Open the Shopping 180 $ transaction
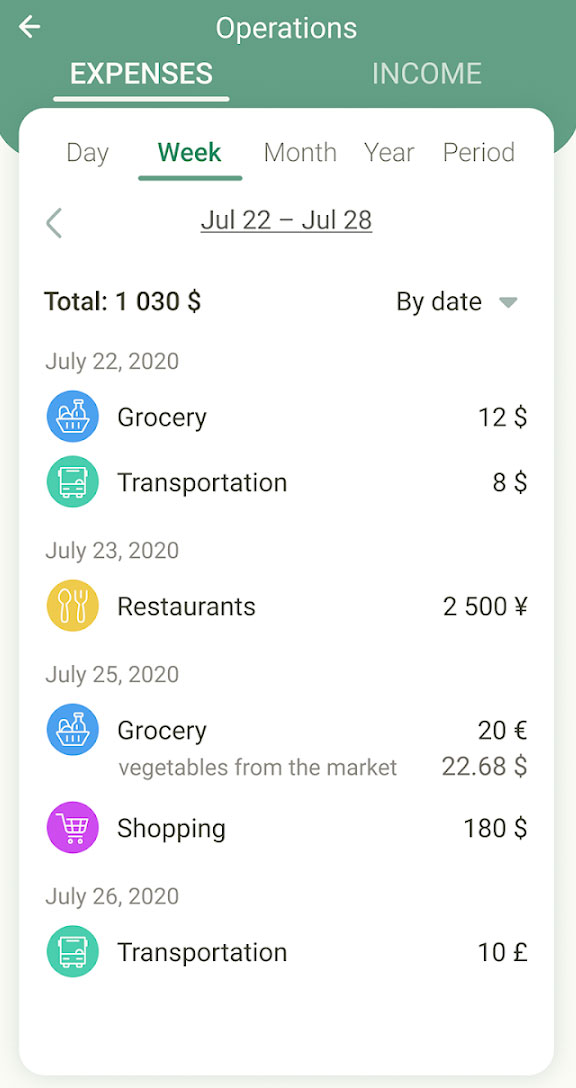 click(290, 828)
